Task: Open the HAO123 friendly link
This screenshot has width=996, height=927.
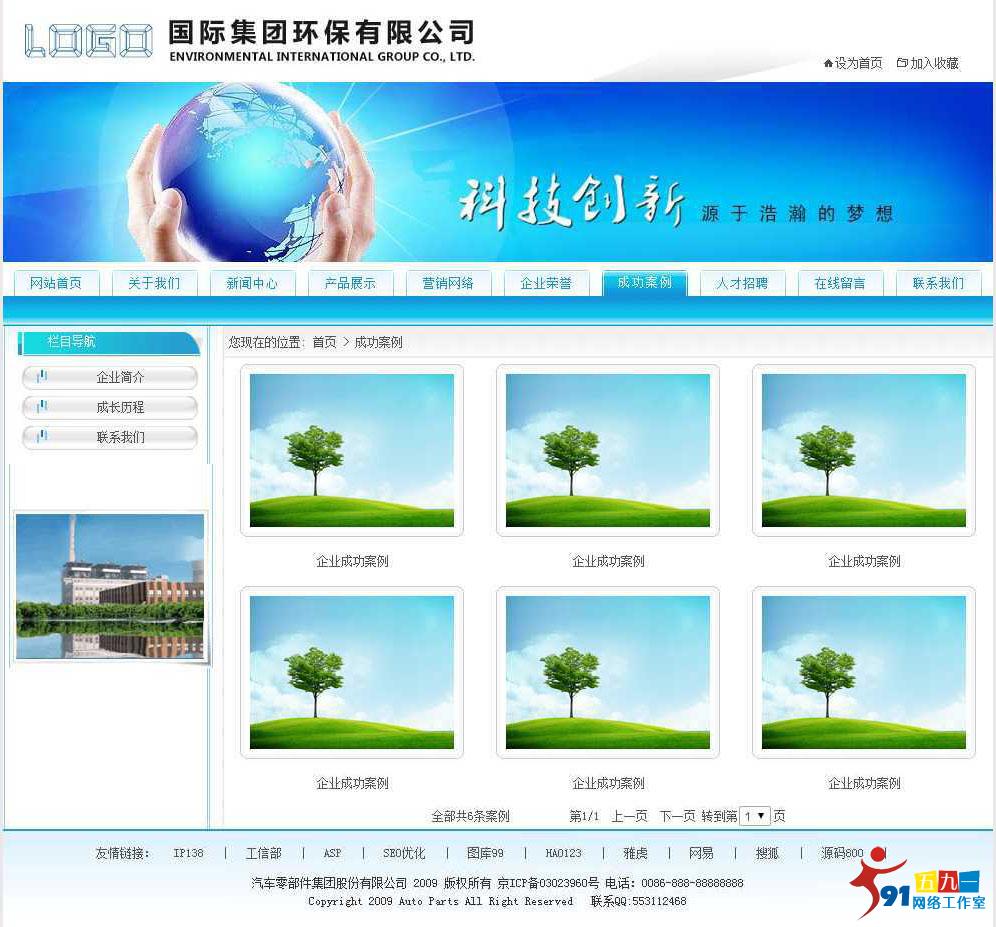Action: click(563, 854)
